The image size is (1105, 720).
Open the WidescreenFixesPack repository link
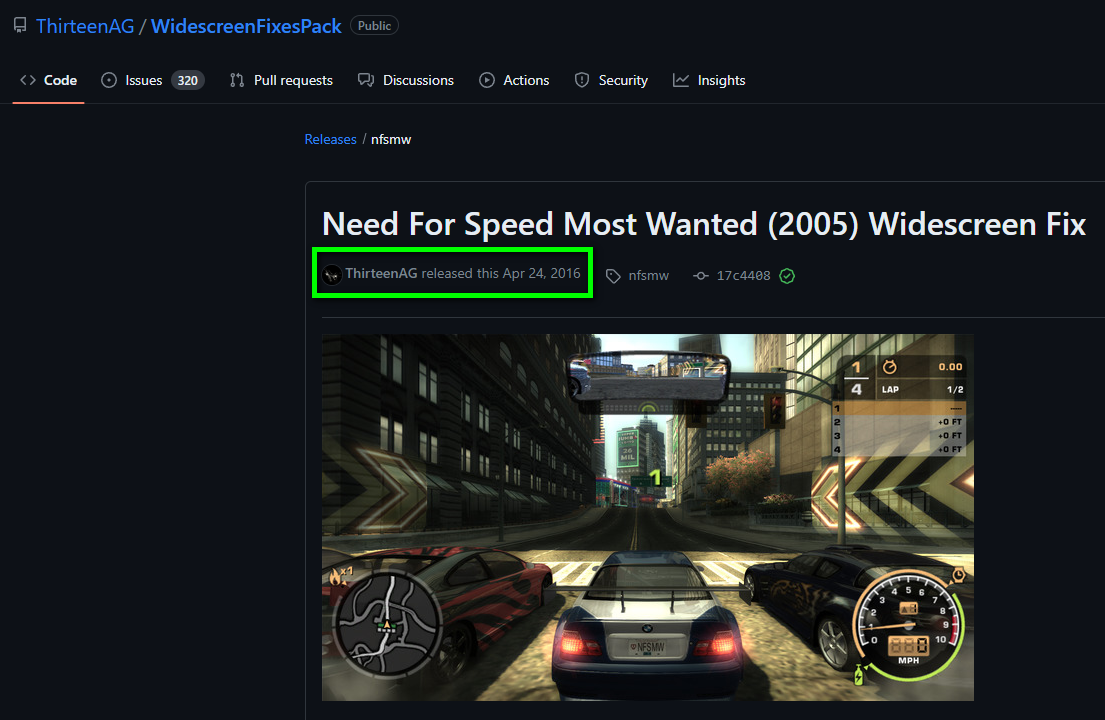click(246, 26)
